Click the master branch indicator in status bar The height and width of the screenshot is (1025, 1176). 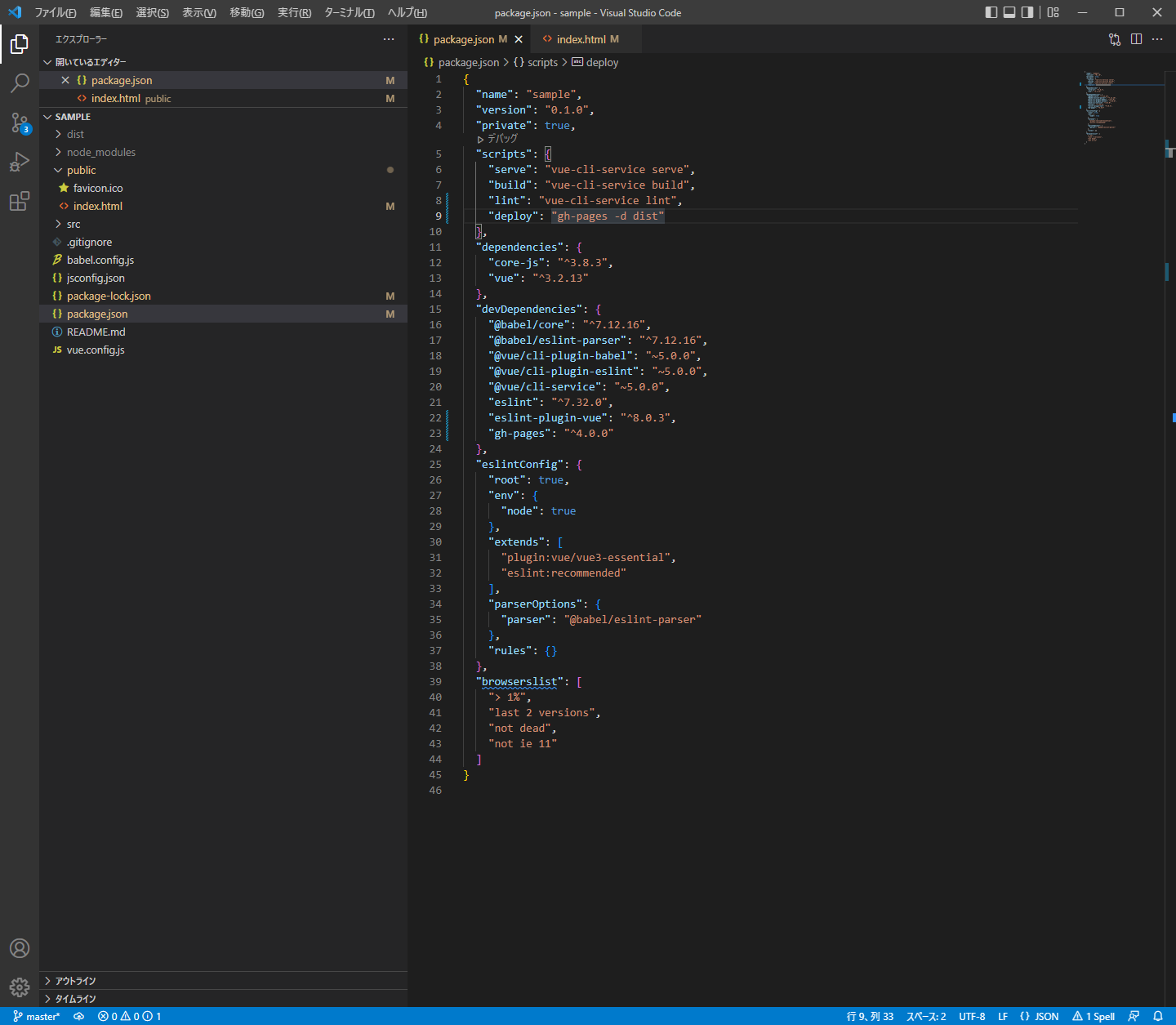pos(37,1016)
